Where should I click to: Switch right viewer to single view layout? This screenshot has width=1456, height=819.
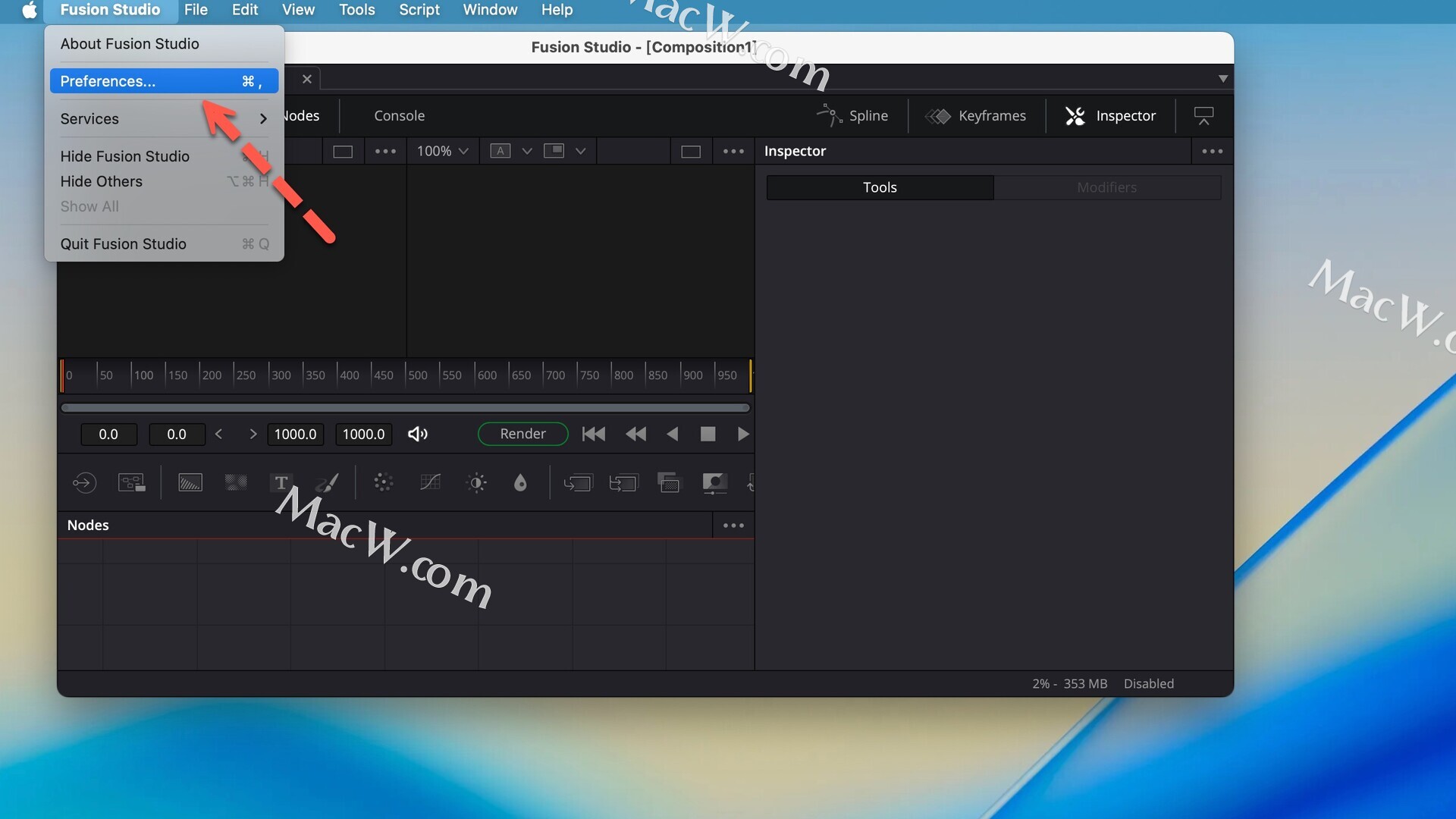tap(691, 152)
